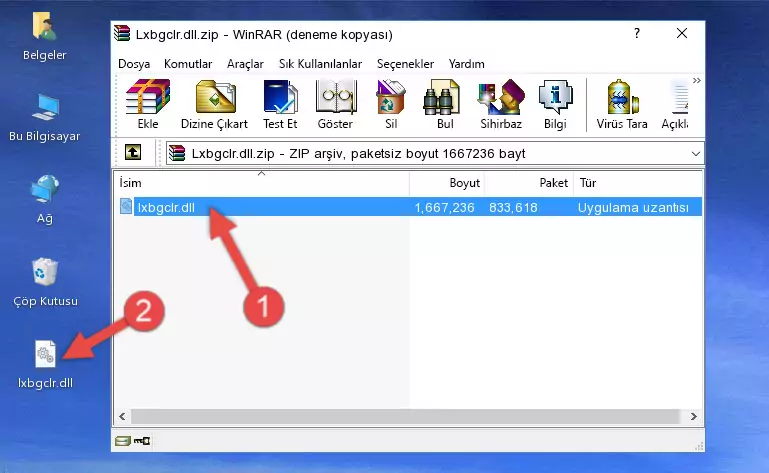Viewport: 769px width, 473px height.
Task: Go up one folder level
Action: (133, 153)
